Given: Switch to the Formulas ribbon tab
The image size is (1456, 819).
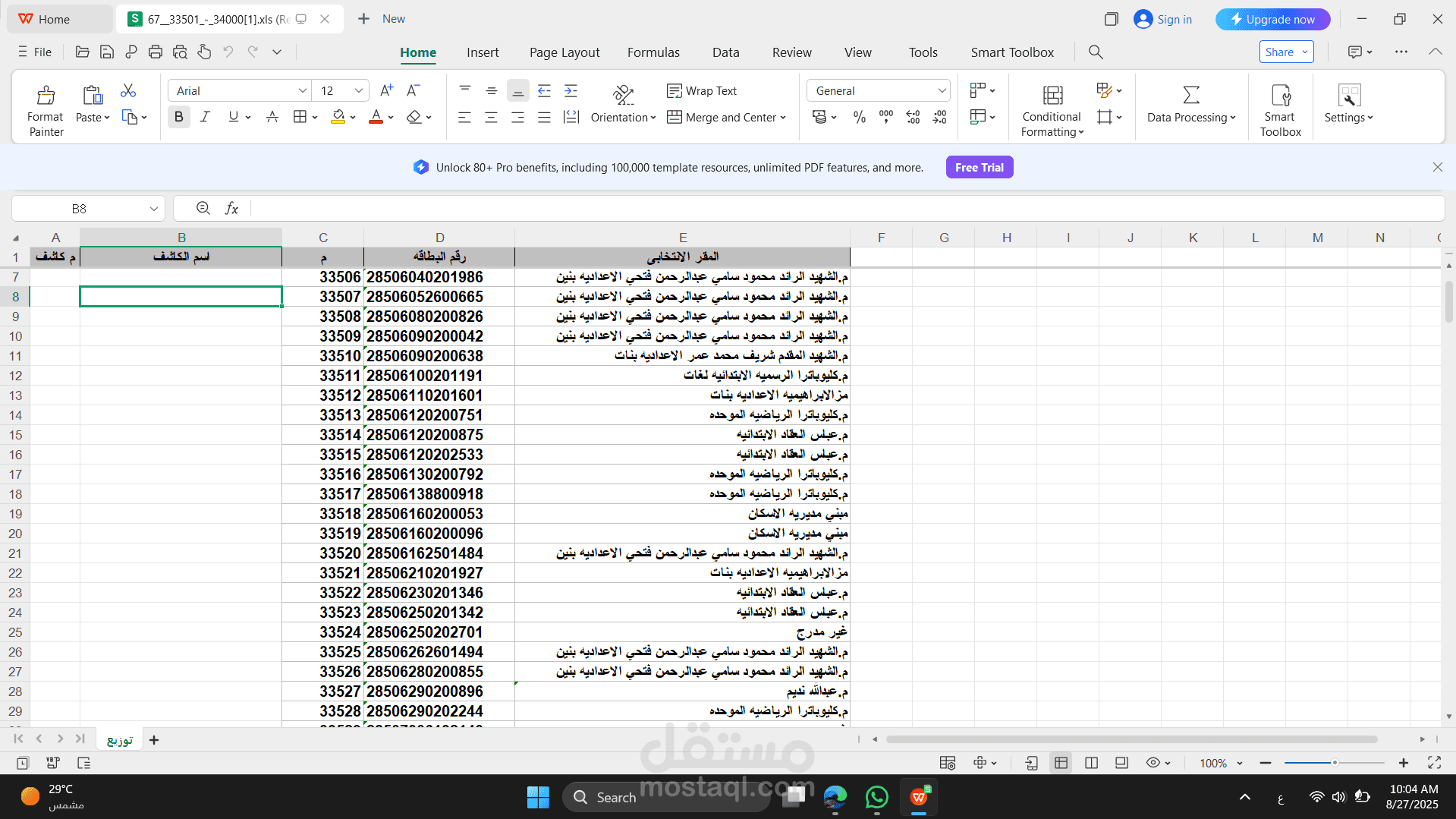Looking at the screenshot, I should click(653, 52).
